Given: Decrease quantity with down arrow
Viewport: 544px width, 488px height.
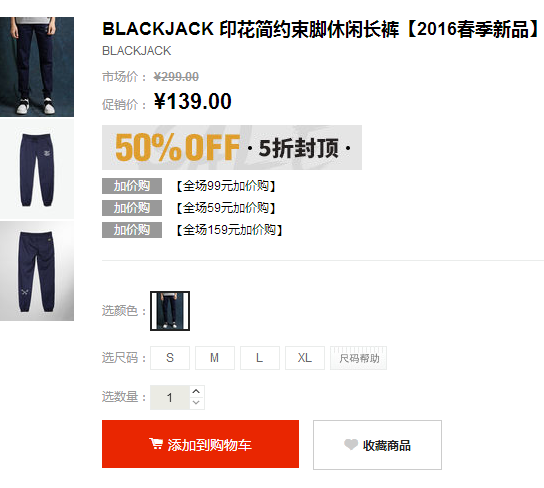Looking at the screenshot, I should (196, 403).
